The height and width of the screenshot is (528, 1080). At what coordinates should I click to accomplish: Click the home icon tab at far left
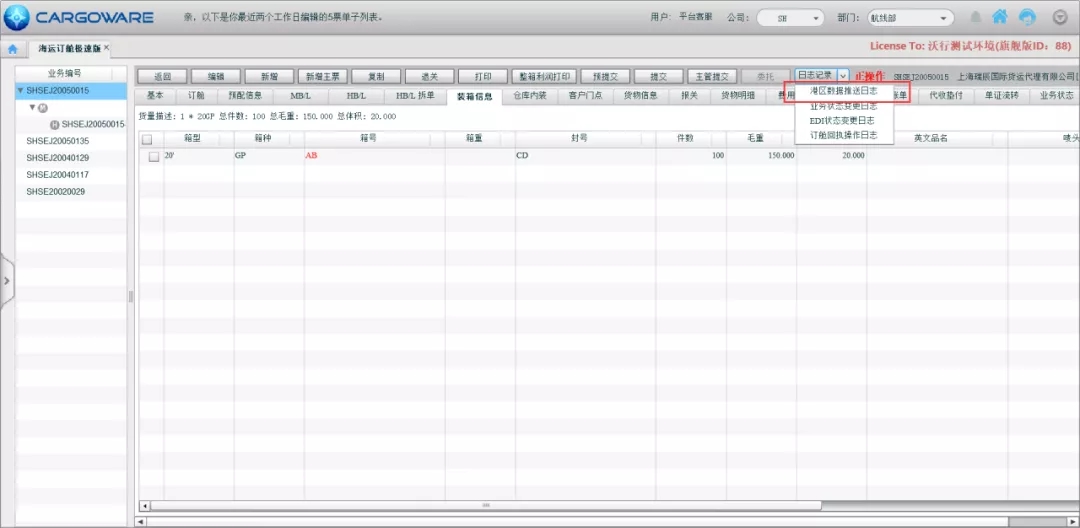click(x=12, y=49)
